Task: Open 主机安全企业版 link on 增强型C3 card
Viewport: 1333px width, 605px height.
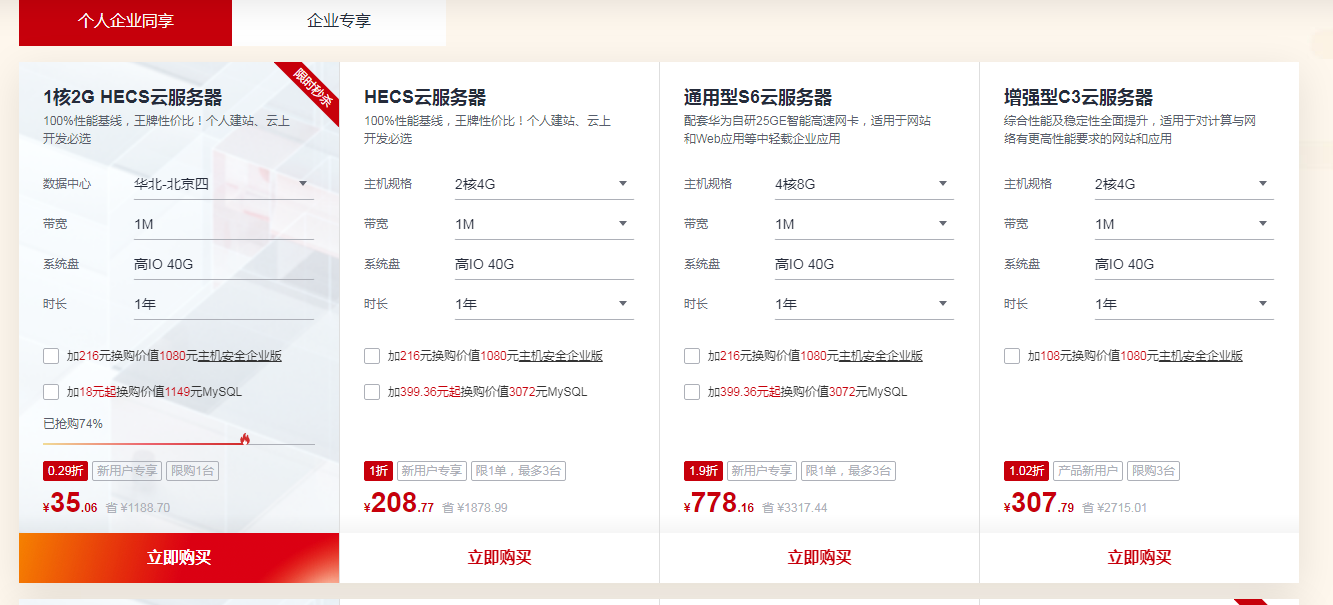Action: click(x=1201, y=356)
